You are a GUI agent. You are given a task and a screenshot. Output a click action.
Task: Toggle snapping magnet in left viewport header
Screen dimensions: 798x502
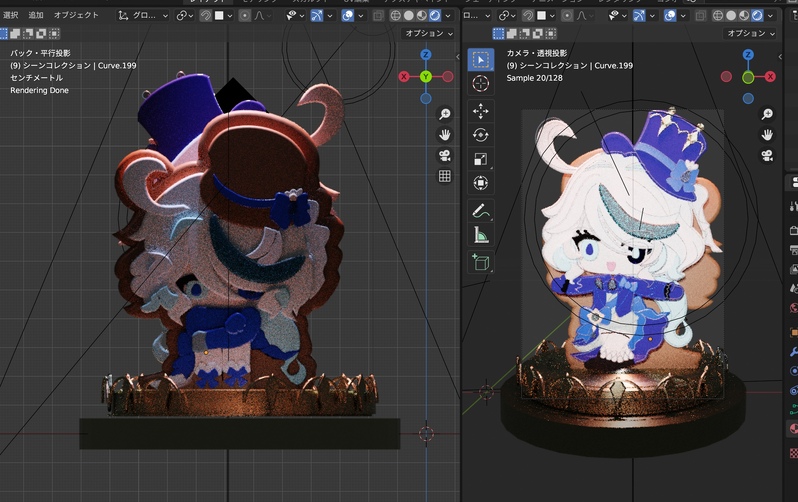point(206,16)
